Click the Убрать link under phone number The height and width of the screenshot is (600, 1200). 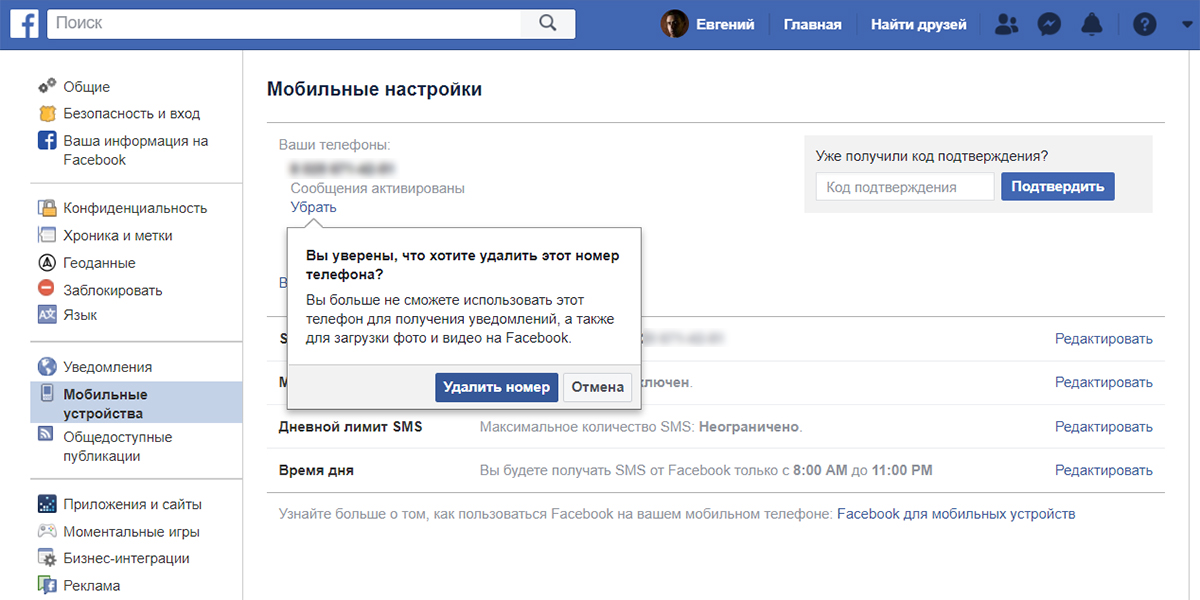314,207
